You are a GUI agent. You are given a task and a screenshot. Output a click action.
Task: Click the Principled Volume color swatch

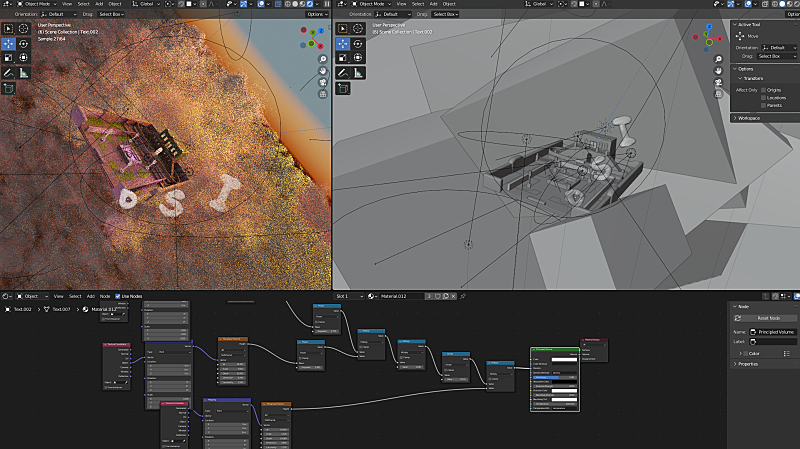(x=565, y=359)
